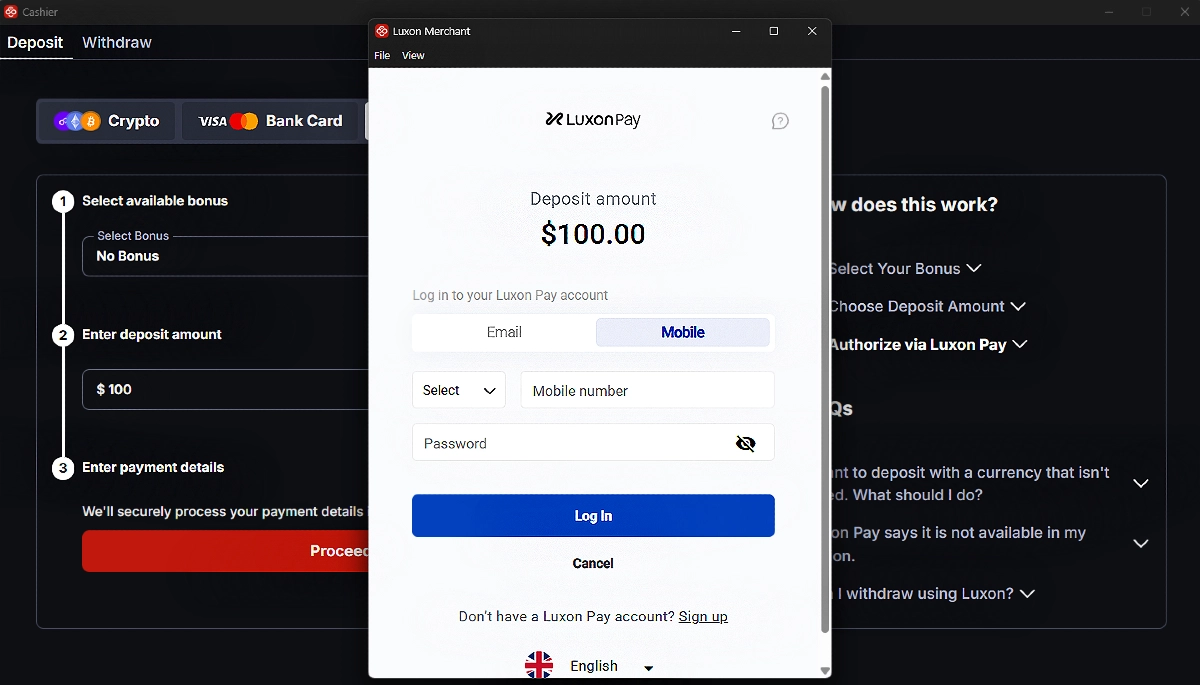Expand Authorize via Luxon Pay section
This screenshot has height=685, width=1200.
927,344
